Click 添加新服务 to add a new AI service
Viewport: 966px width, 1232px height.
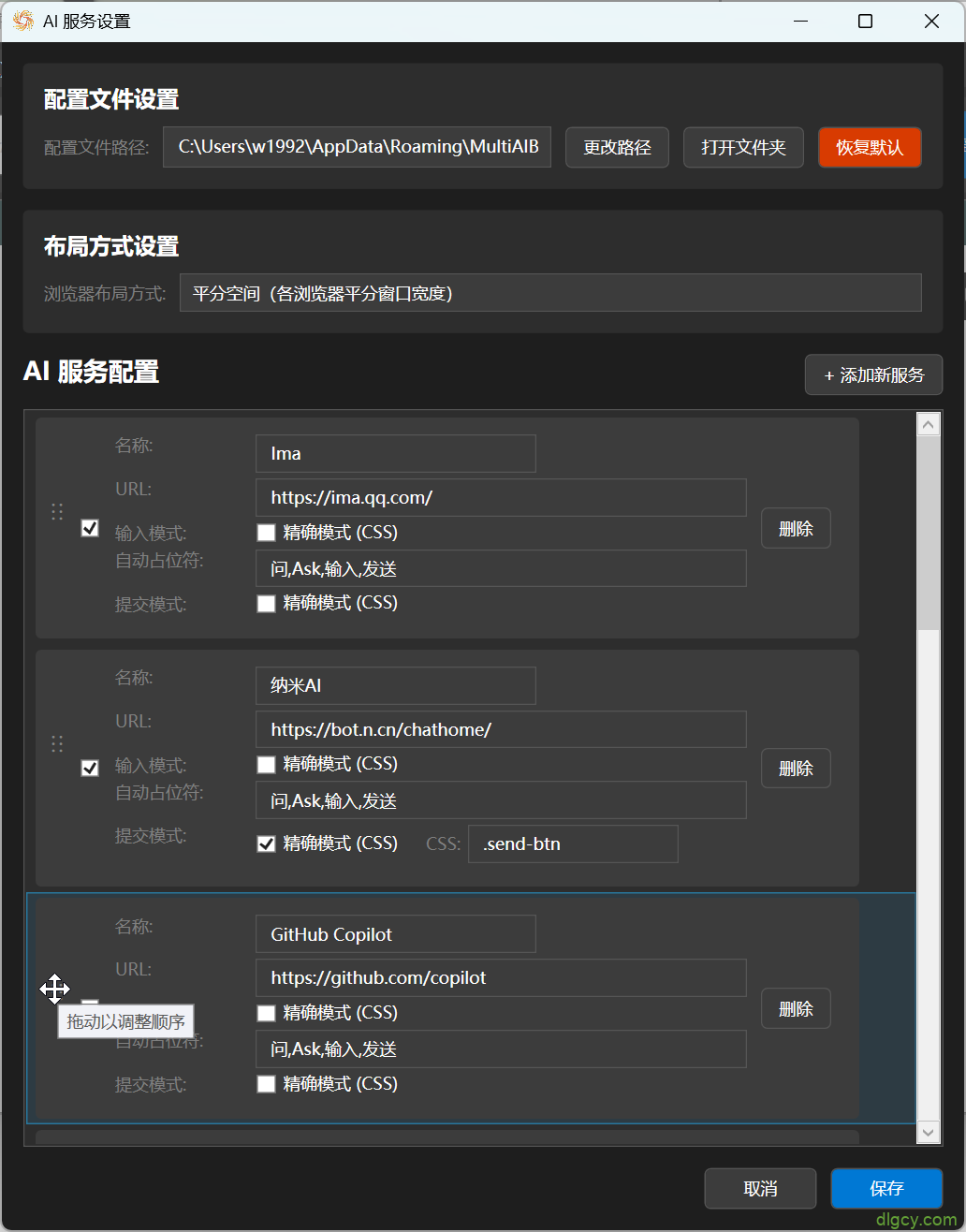872,374
